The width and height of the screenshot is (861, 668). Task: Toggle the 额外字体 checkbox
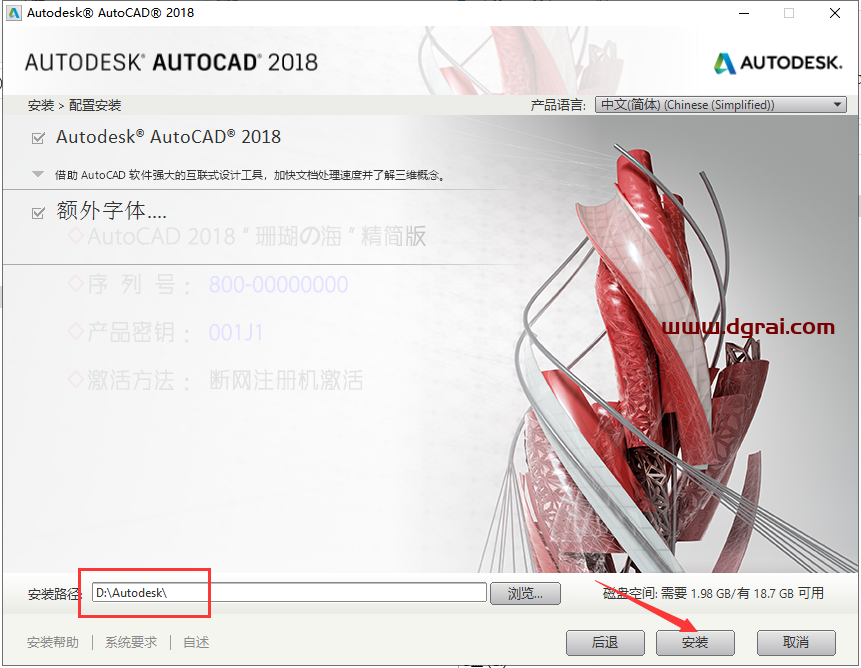click(38, 213)
